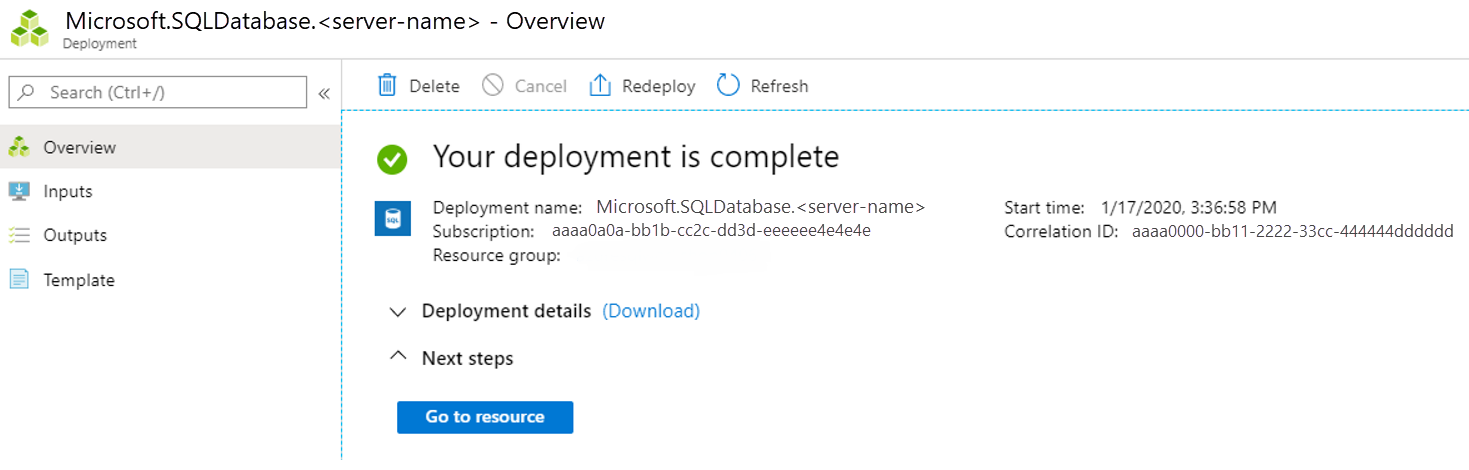Collapse the sidebar with double chevron
This screenshot has height=470, width=1469.
coord(324,93)
